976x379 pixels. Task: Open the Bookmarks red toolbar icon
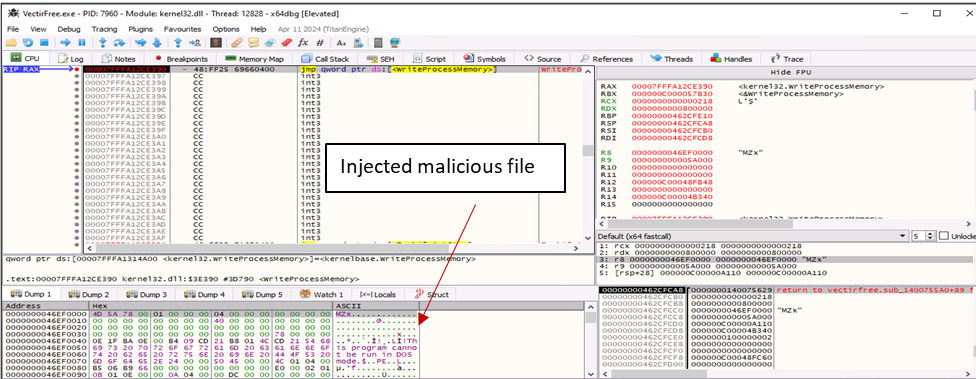coord(286,43)
